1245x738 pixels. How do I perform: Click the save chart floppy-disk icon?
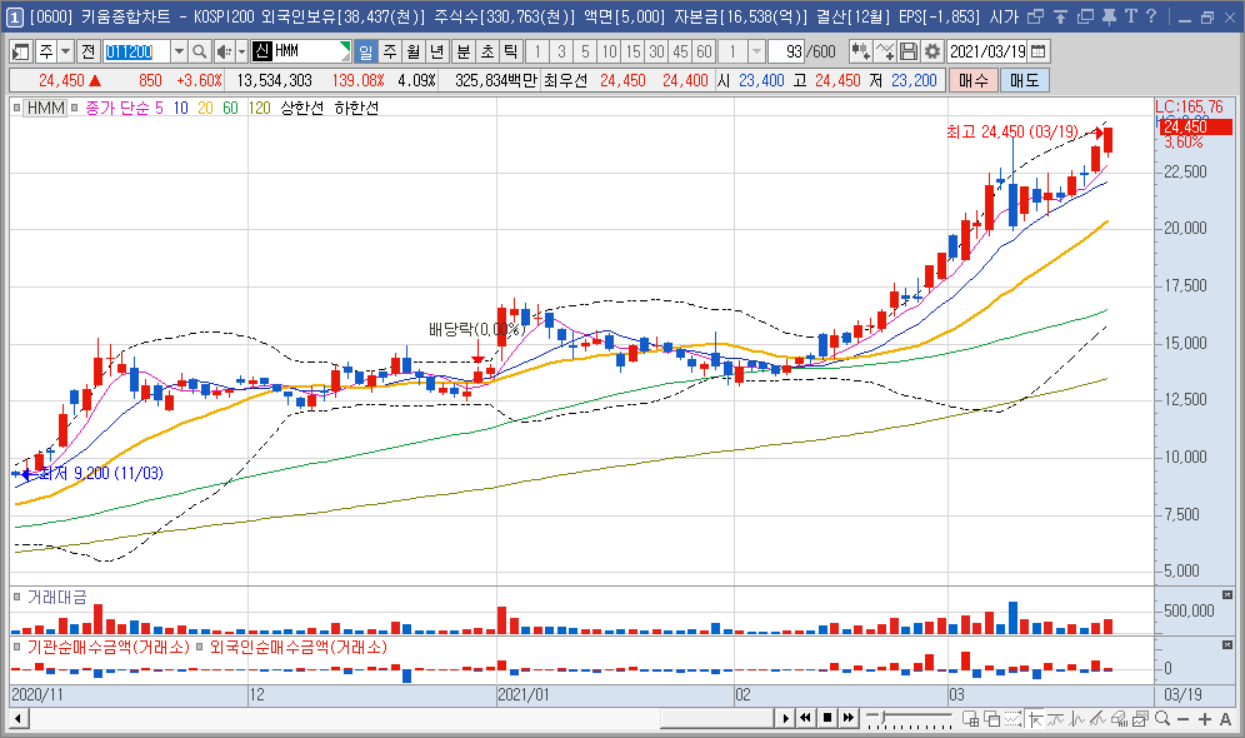(909, 52)
